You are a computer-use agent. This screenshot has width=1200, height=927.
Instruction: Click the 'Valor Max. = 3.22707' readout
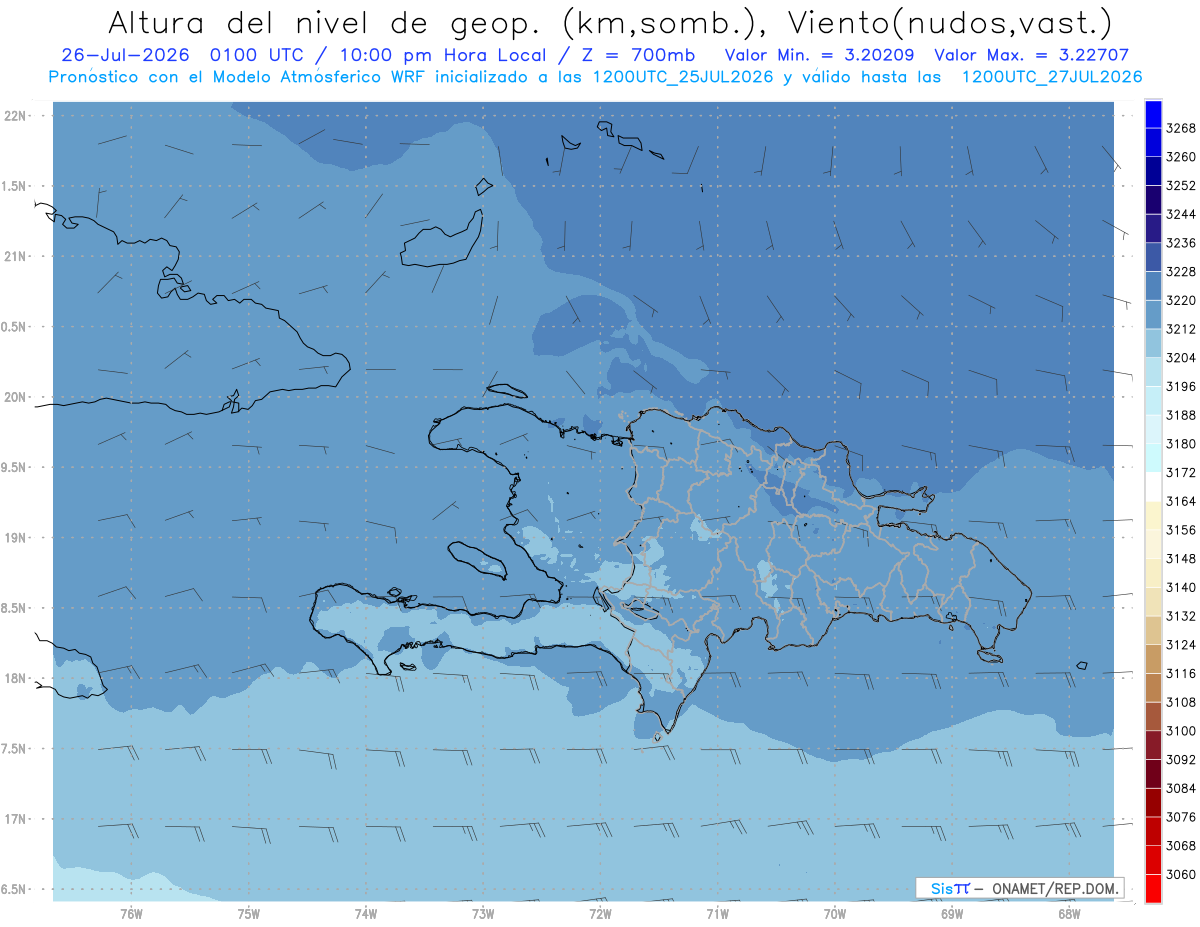1031,55
